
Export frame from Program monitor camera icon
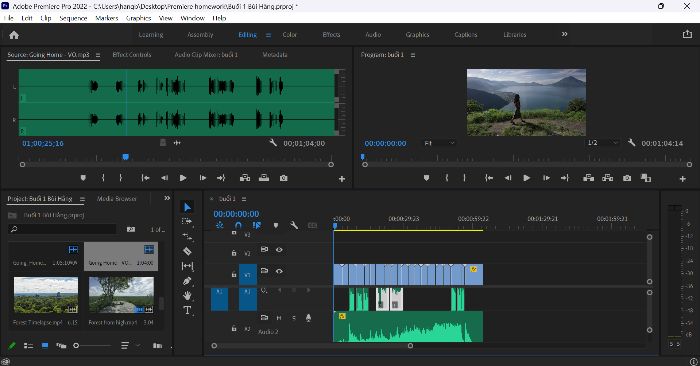627,178
